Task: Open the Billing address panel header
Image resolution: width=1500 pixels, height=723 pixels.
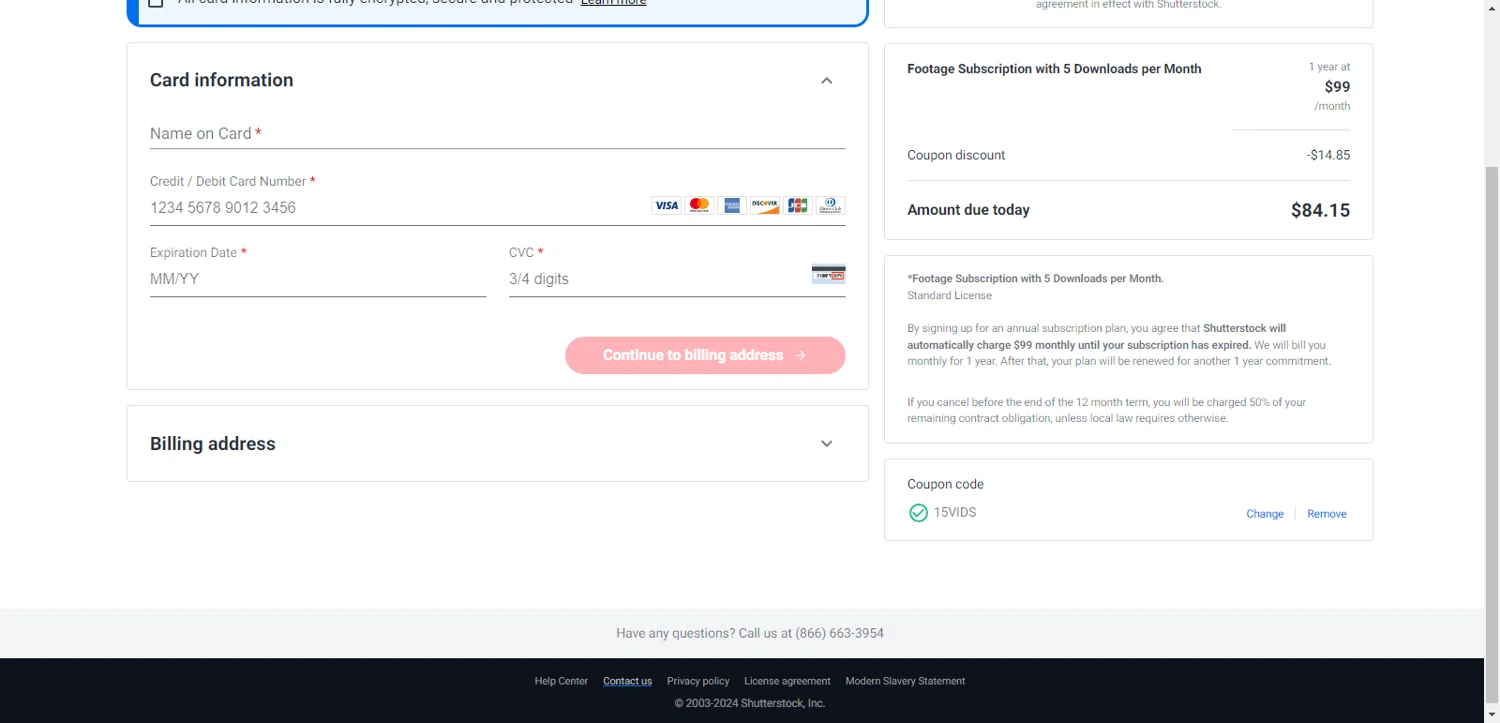Action: tap(497, 444)
